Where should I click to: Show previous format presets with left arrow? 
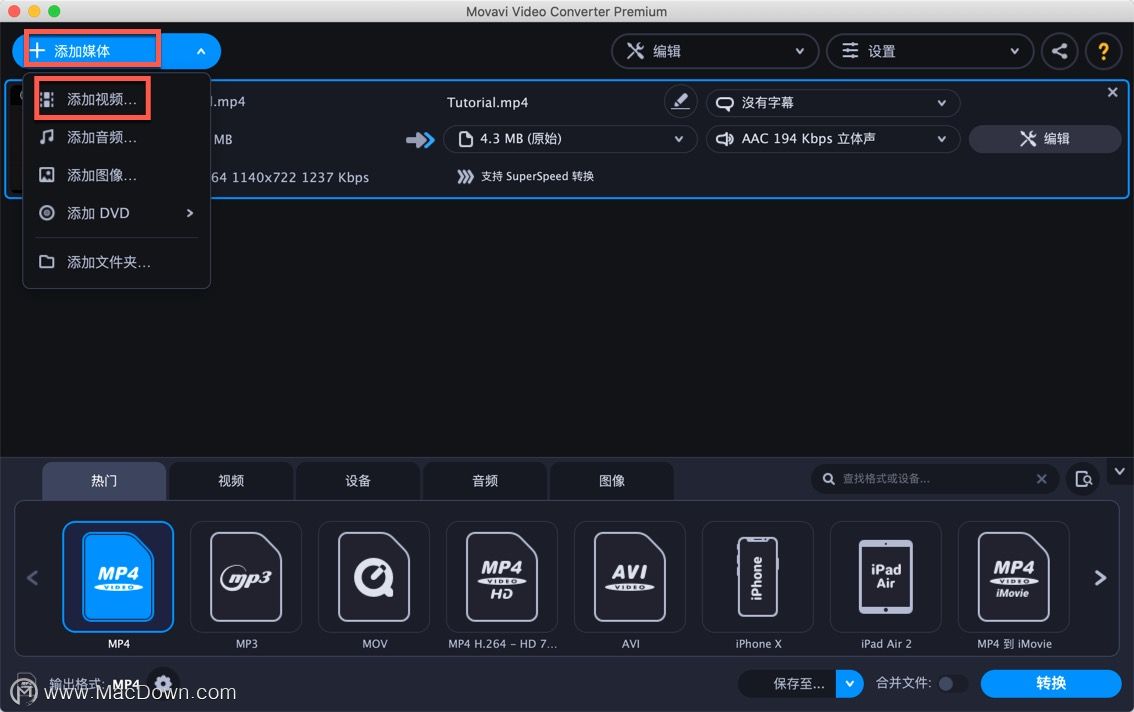pos(33,577)
